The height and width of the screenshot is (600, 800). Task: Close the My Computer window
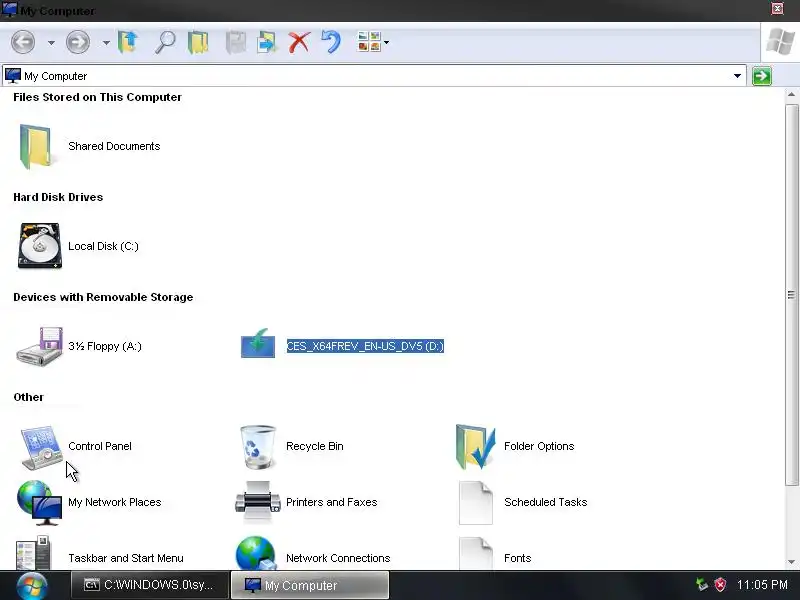point(777,9)
